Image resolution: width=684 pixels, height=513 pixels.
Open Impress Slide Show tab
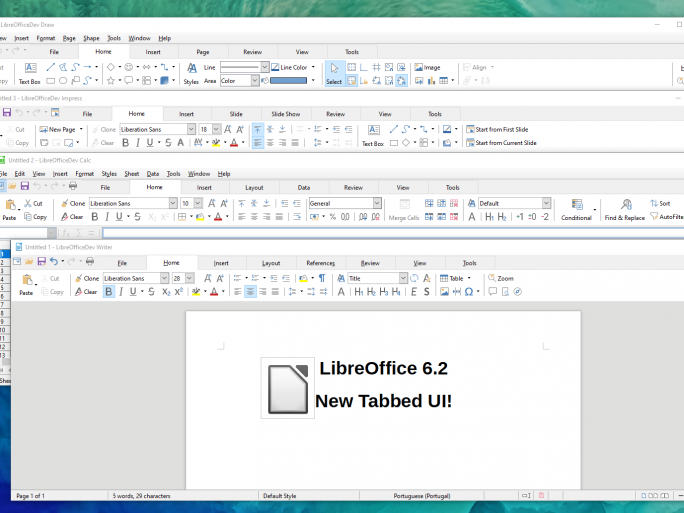[286, 114]
